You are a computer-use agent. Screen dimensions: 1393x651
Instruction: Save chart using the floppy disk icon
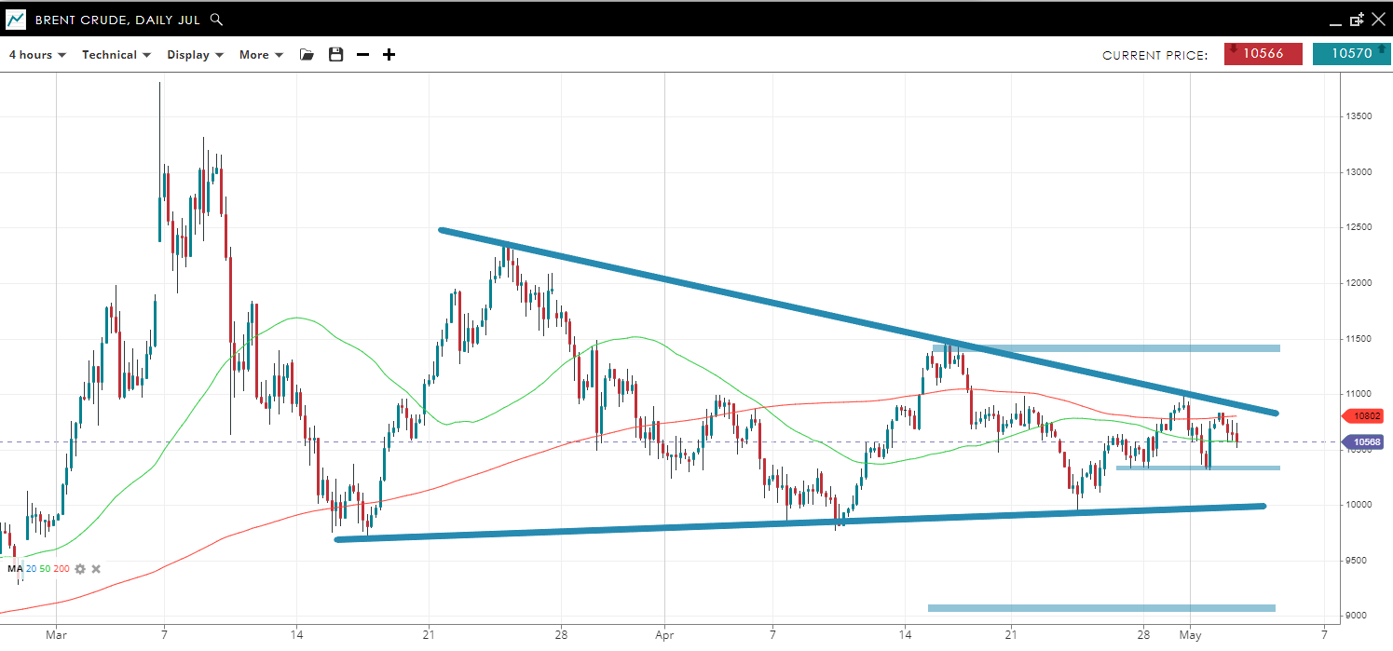point(336,55)
